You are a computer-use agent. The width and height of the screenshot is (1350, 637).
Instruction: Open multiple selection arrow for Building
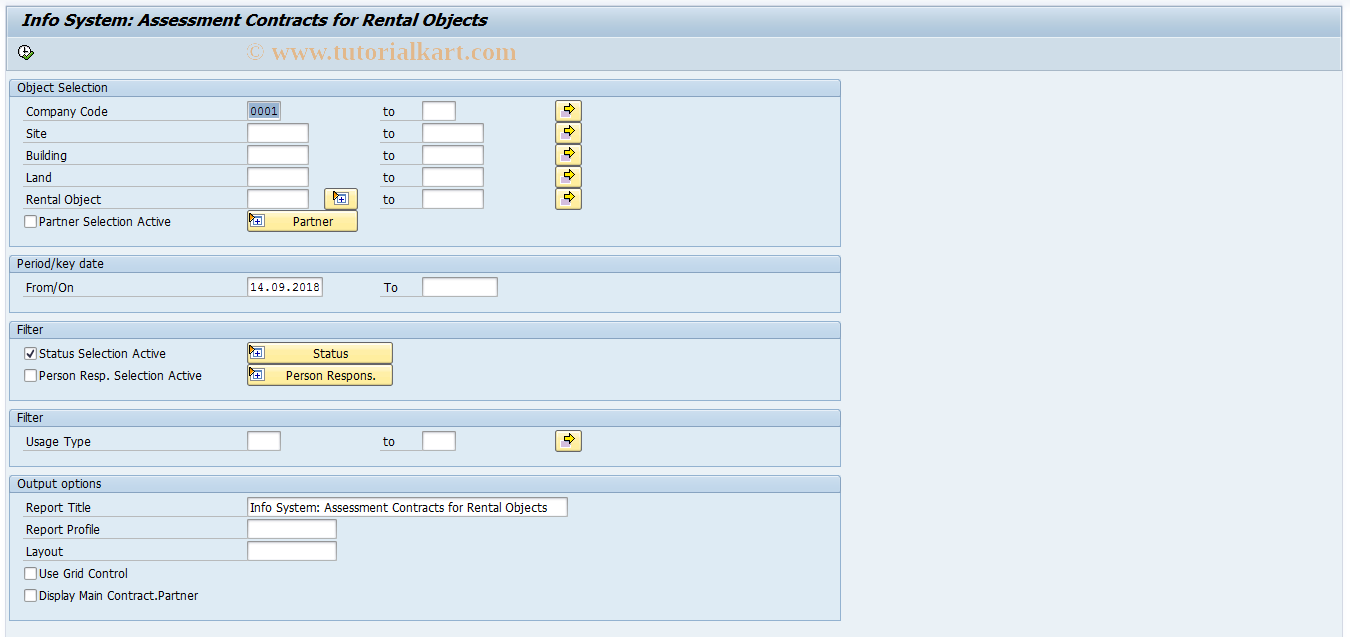(568, 155)
